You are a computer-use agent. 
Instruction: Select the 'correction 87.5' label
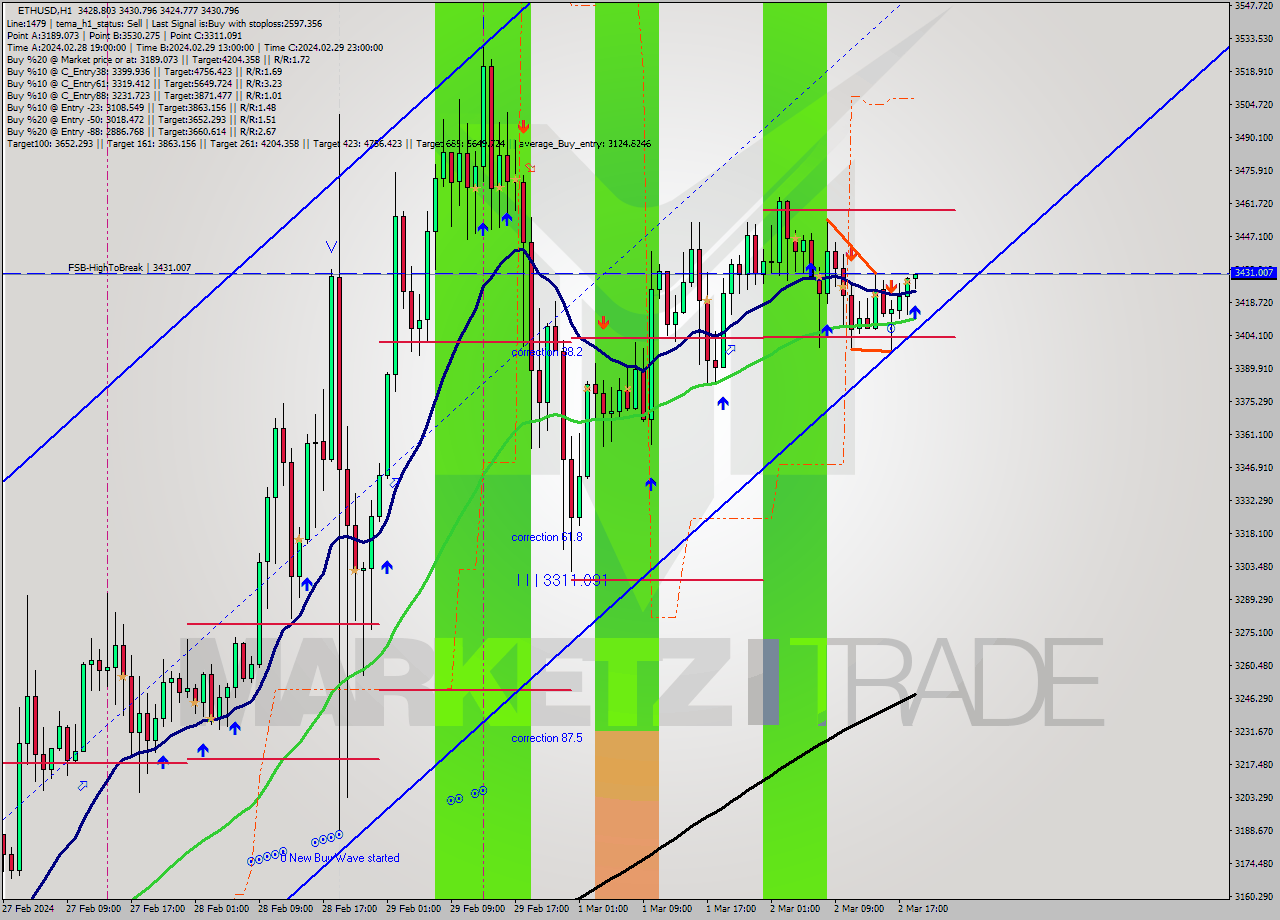point(546,738)
